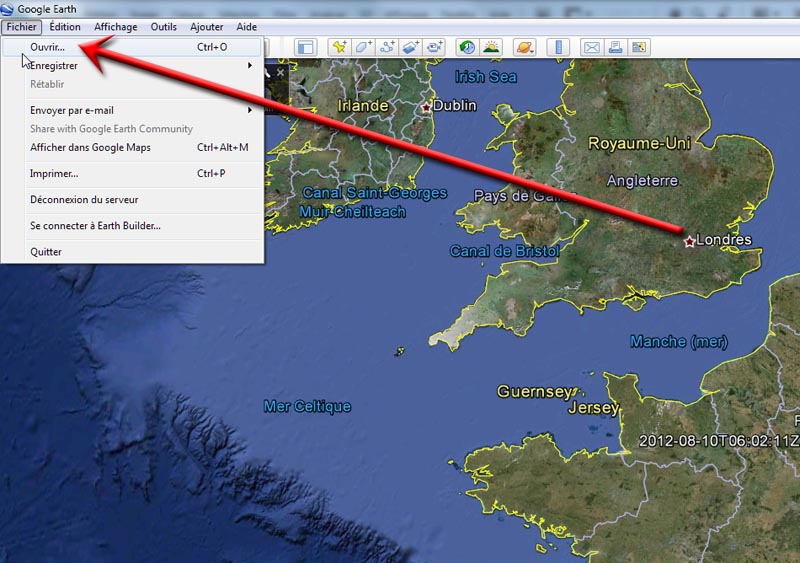Image resolution: width=800 pixels, height=563 pixels.
Task: Click the Irlande country label
Action: point(363,106)
